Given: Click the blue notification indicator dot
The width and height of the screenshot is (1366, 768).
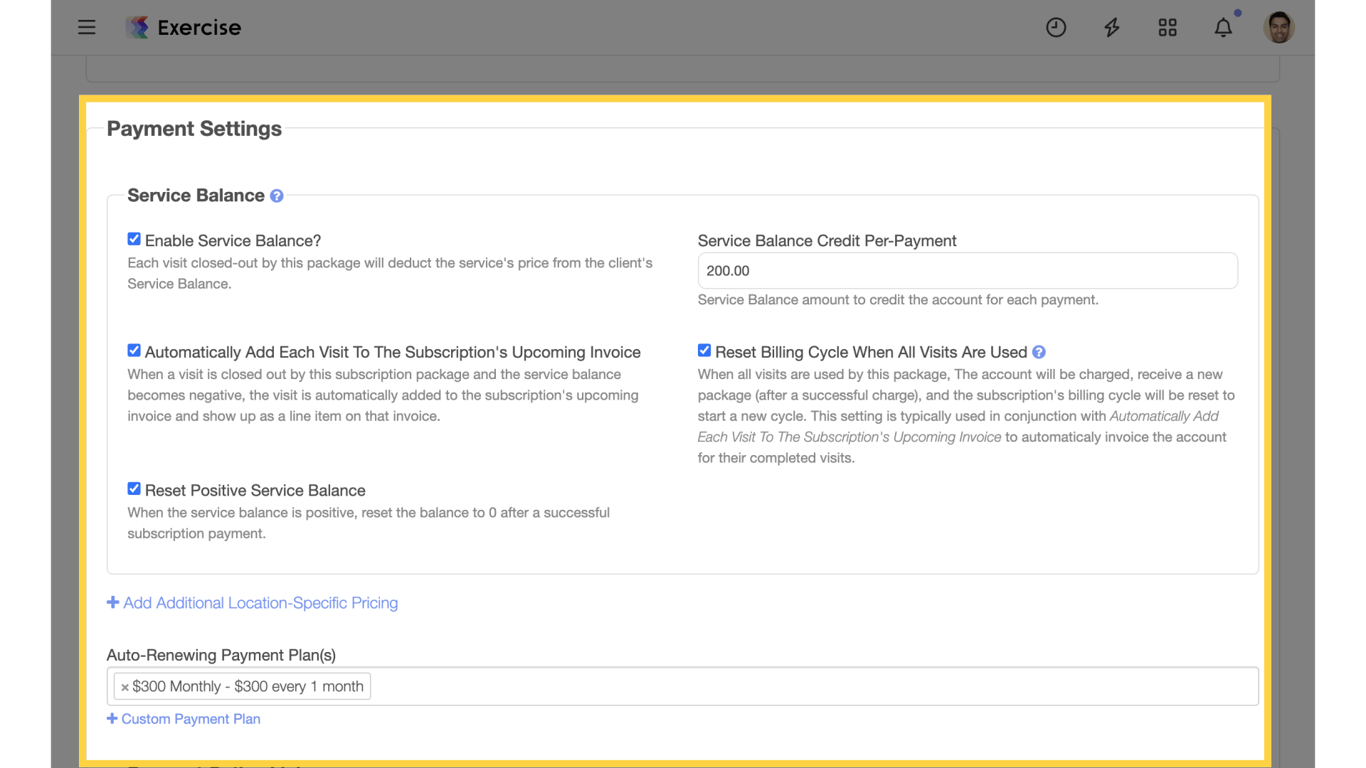Looking at the screenshot, I should pyautogui.click(x=1237, y=13).
